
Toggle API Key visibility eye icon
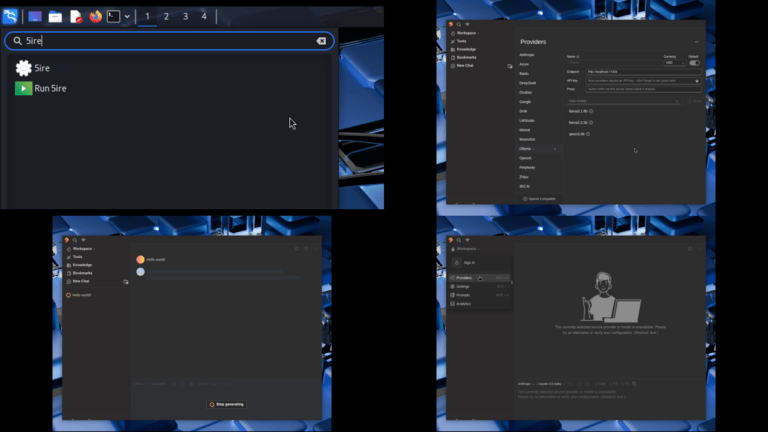697,81
